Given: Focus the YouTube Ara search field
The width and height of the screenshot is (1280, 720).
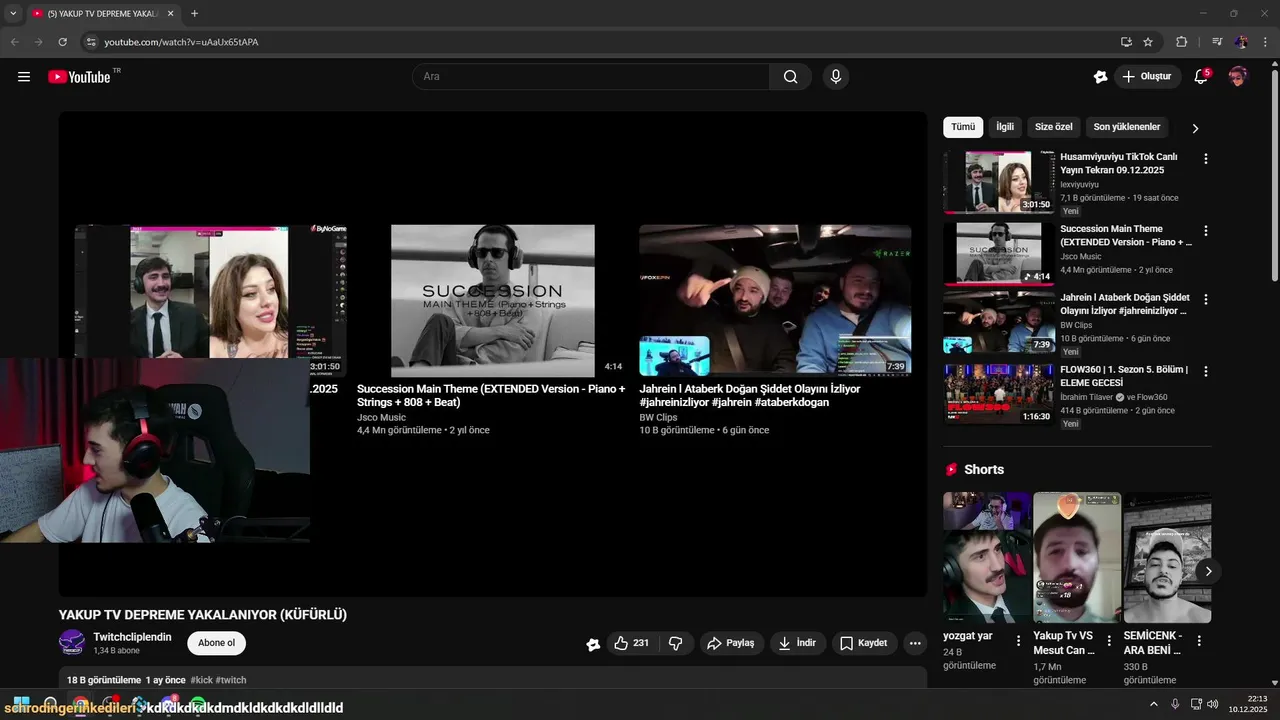Looking at the screenshot, I should pyautogui.click(x=590, y=77).
